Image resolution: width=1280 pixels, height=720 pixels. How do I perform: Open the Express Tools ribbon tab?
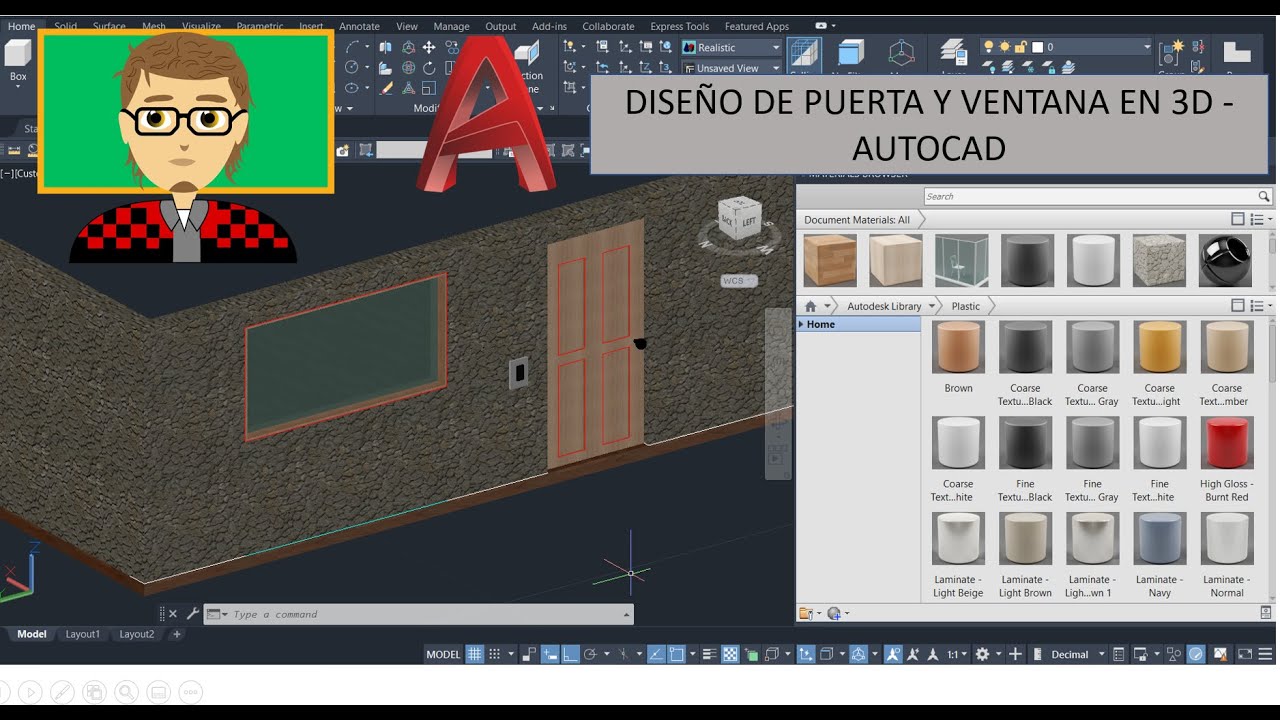coord(679,27)
